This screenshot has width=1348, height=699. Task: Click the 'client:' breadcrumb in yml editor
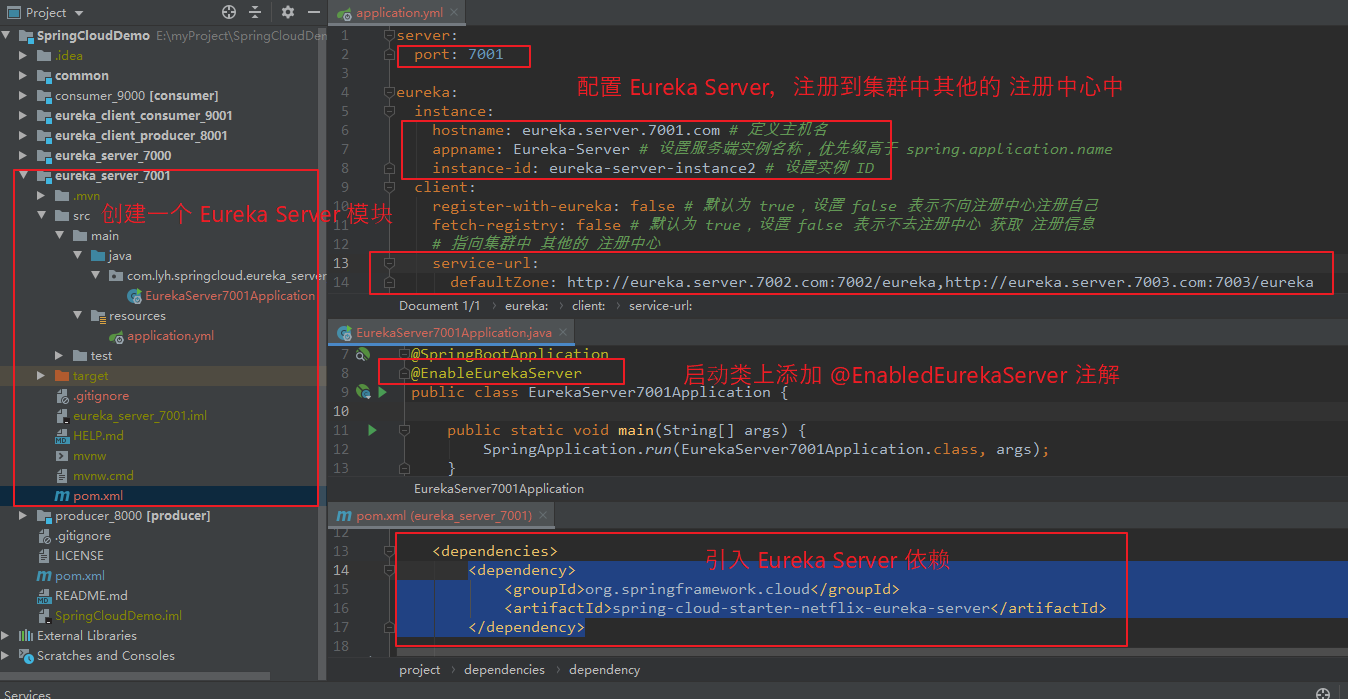589,306
